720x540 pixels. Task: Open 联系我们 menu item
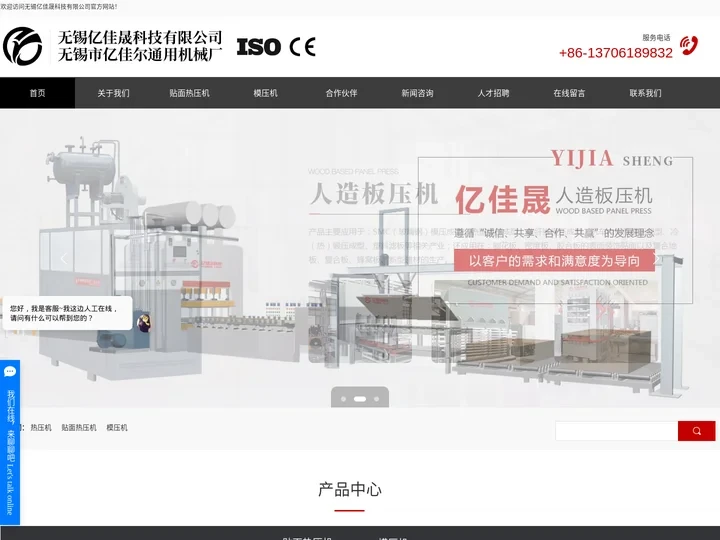645,93
